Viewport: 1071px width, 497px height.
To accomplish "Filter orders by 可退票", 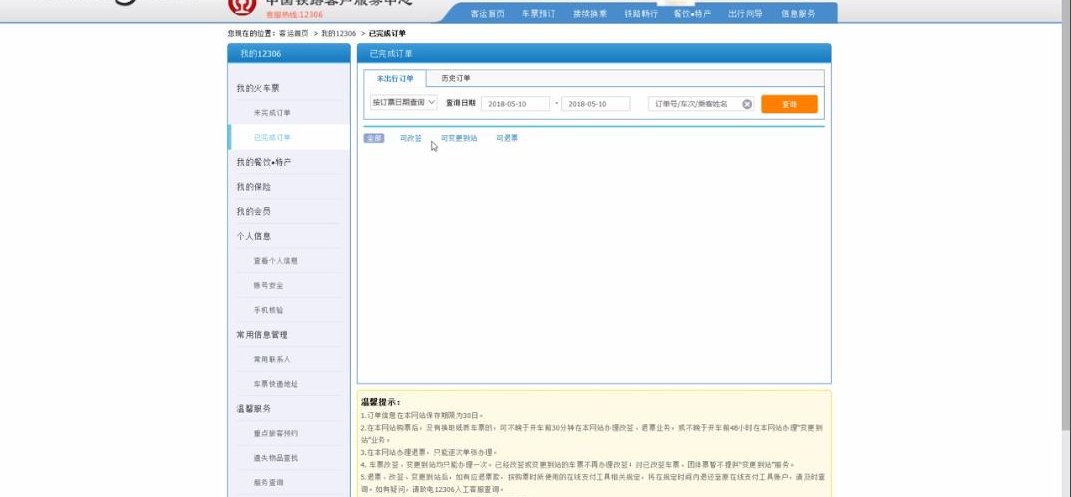I will coord(507,138).
